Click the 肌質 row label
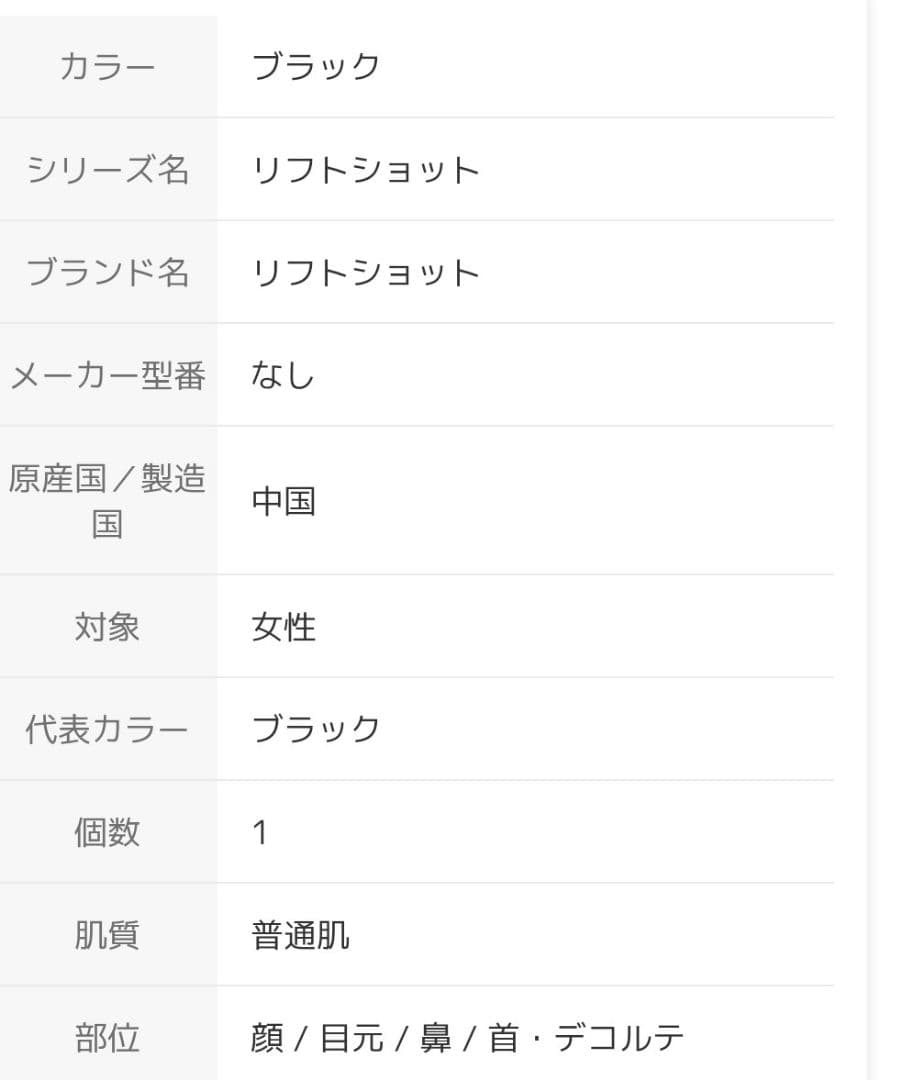The height and width of the screenshot is (1080, 911). pyautogui.click(x=107, y=935)
